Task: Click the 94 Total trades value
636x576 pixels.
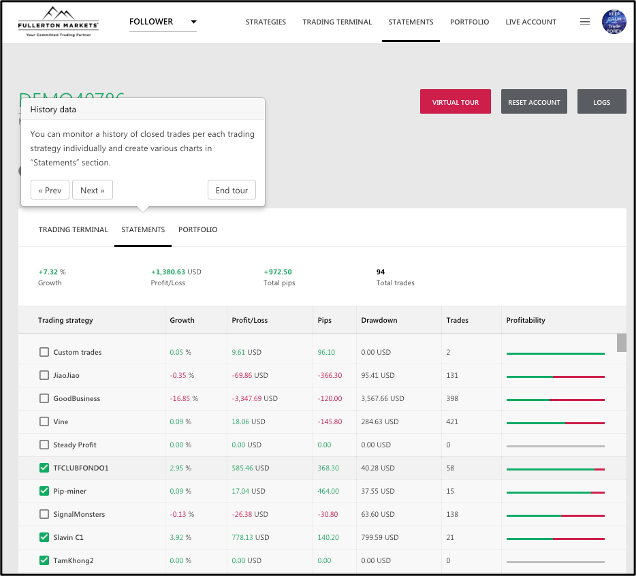Action: coord(380,272)
